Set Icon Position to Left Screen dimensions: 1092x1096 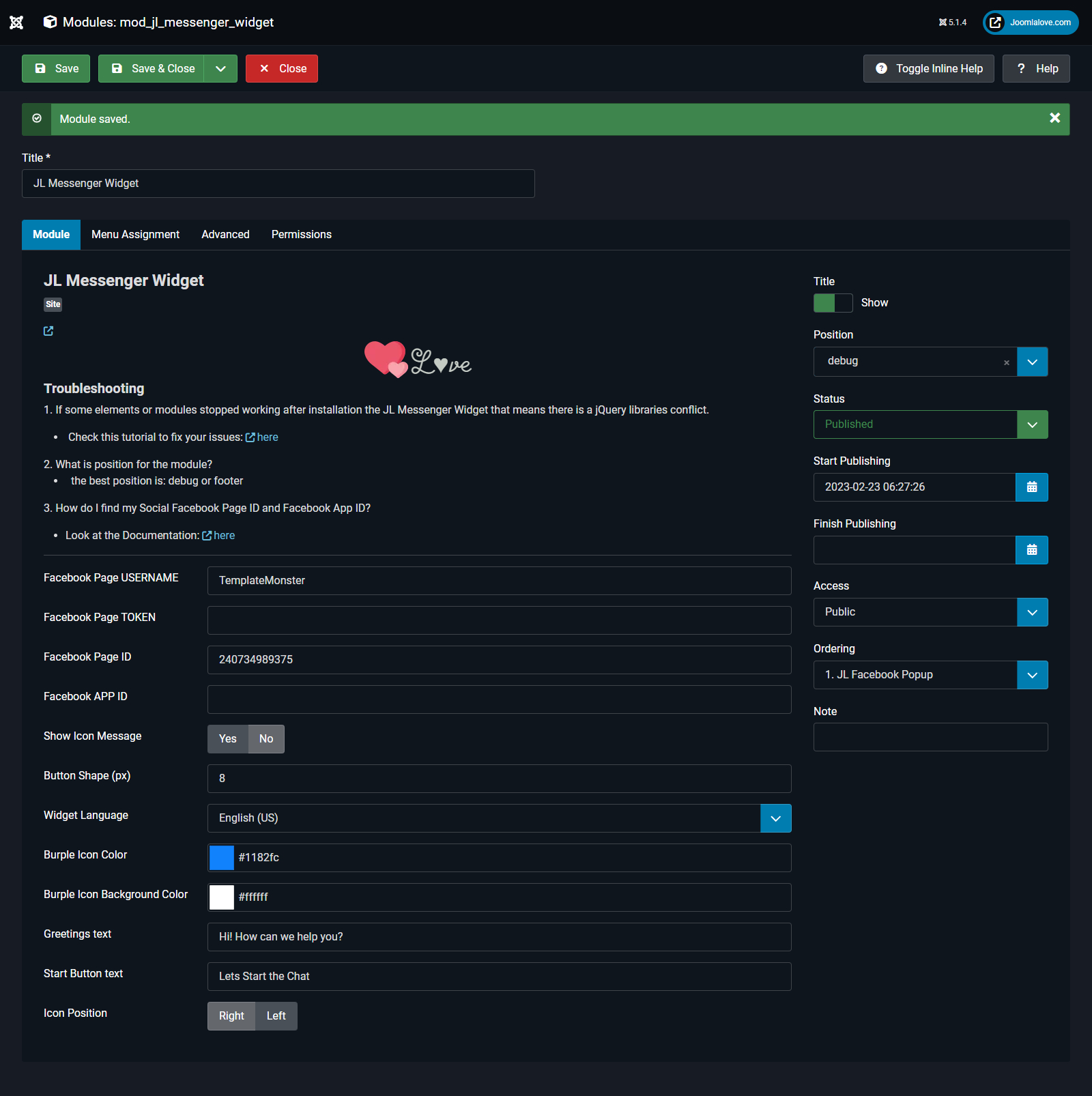276,1016
